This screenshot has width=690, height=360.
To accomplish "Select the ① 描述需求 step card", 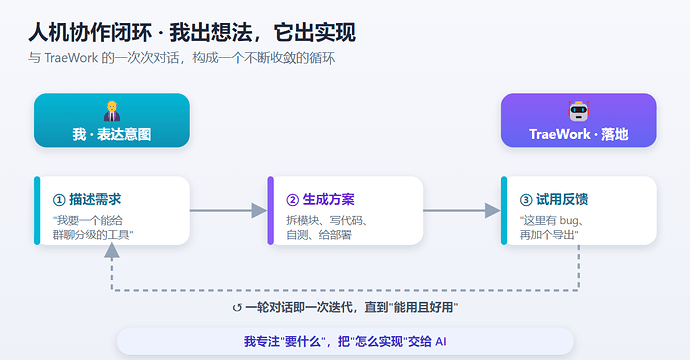I will tap(112, 210).
